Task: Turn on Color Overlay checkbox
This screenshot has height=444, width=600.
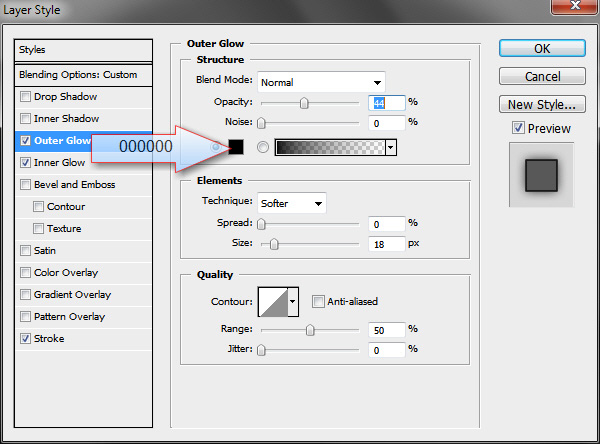Action: tap(25, 273)
